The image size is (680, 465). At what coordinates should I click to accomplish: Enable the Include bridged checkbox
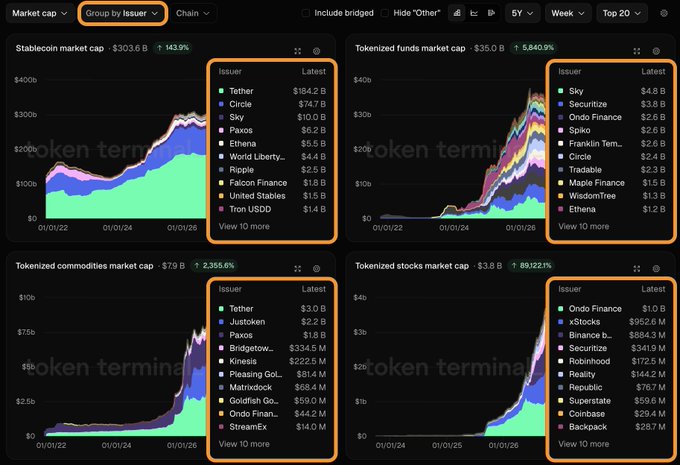pyautogui.click(x=306, y=13)
